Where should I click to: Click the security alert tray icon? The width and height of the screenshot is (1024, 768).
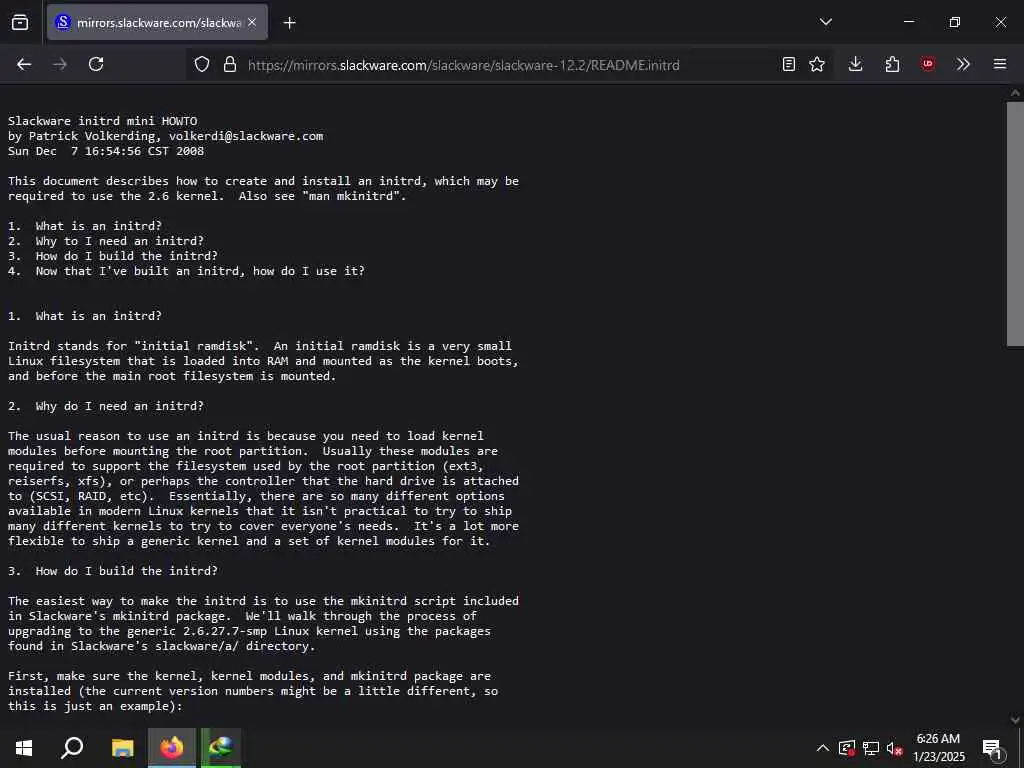(847, 748)
